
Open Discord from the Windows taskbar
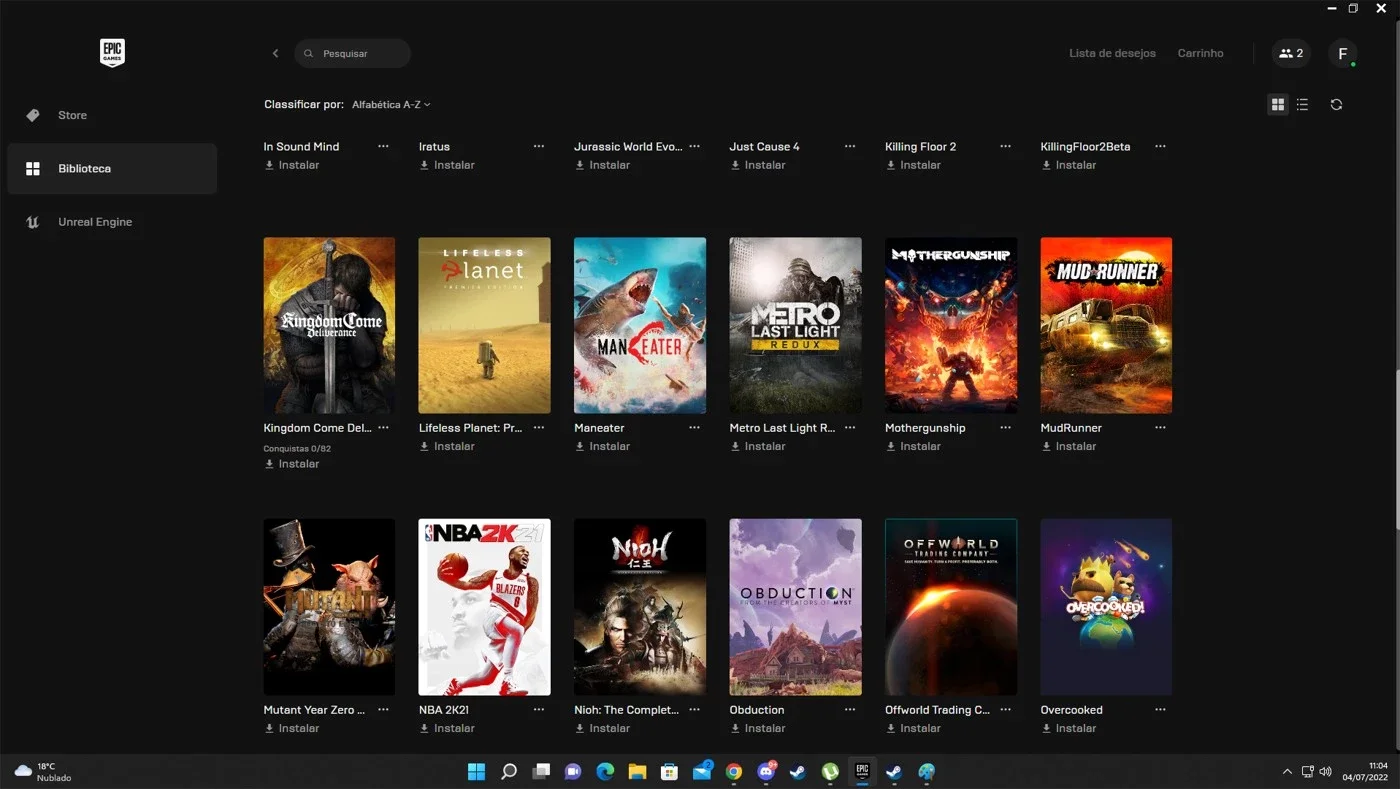point(766,771)
